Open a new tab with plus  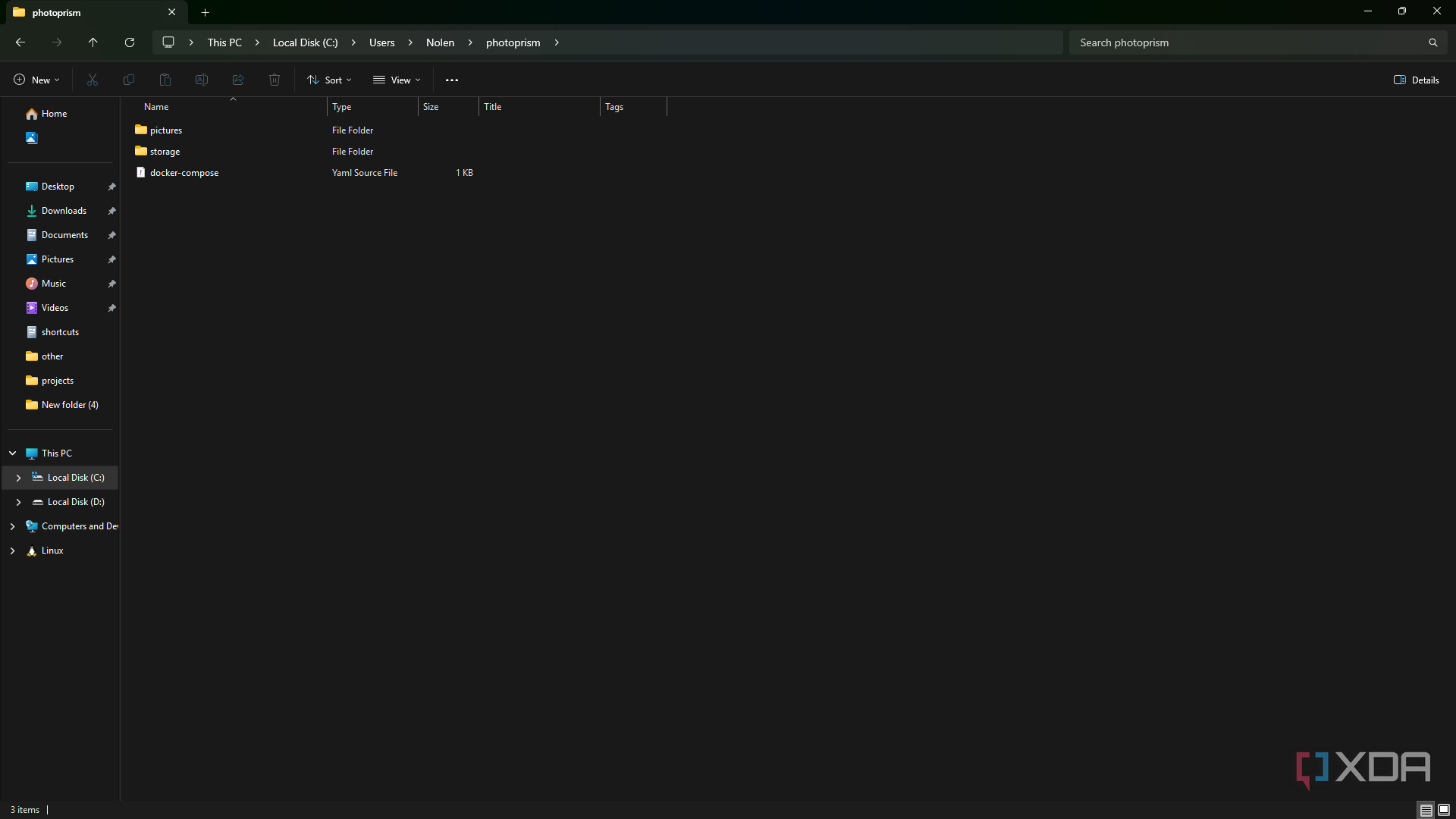[x=206, y=12]
